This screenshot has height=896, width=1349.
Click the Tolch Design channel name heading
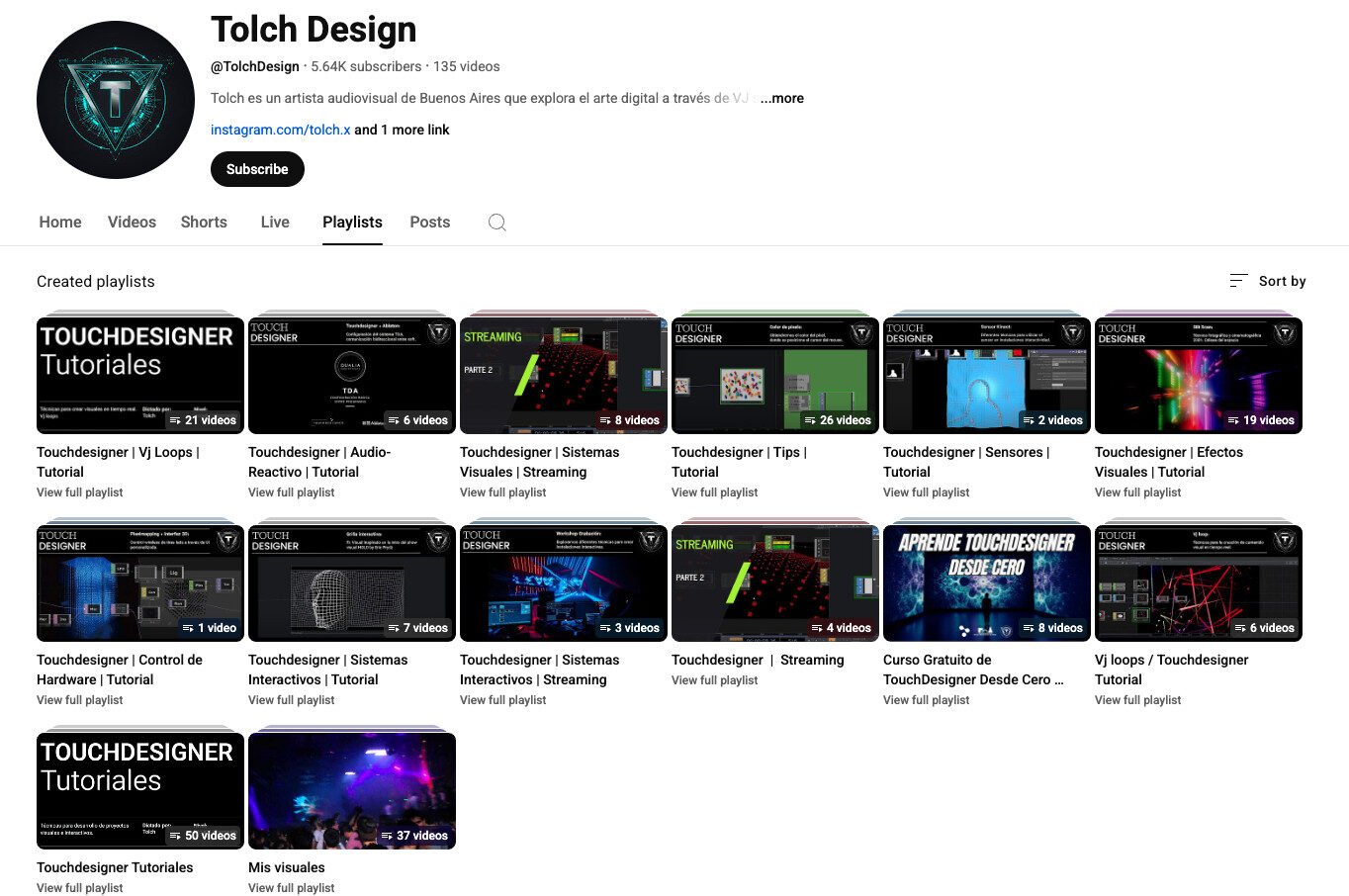point(314,30)
